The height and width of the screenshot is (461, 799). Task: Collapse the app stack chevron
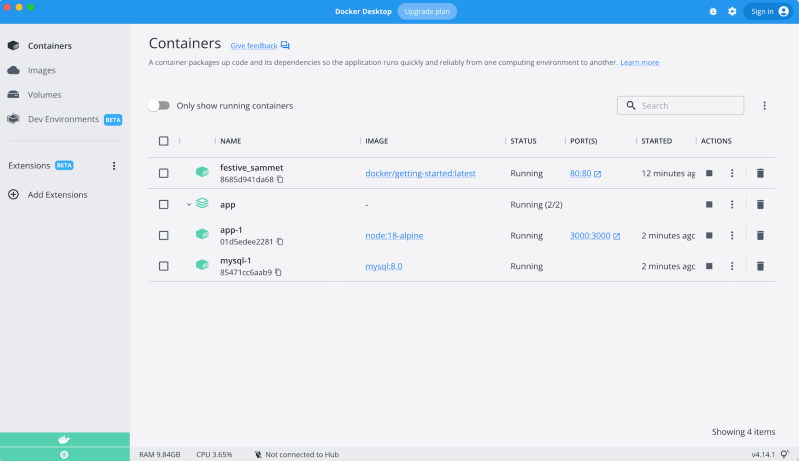189,204
